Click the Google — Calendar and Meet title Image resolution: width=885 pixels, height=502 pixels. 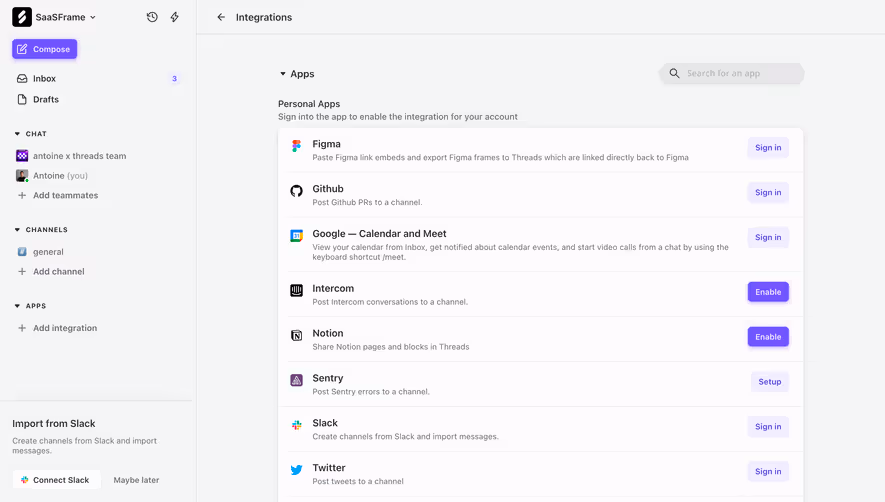379,234
